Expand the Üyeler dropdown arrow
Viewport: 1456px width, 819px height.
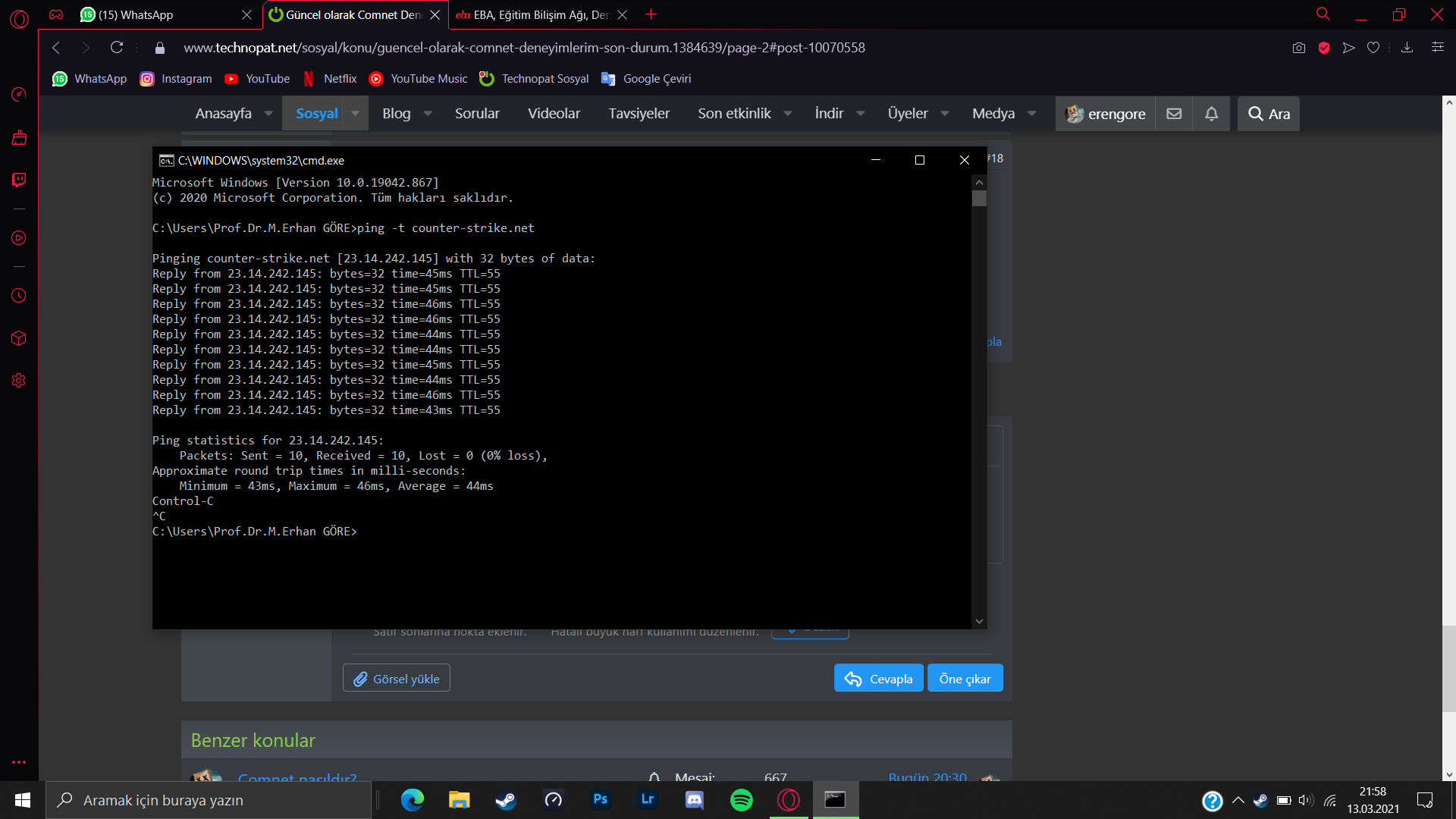945,114
